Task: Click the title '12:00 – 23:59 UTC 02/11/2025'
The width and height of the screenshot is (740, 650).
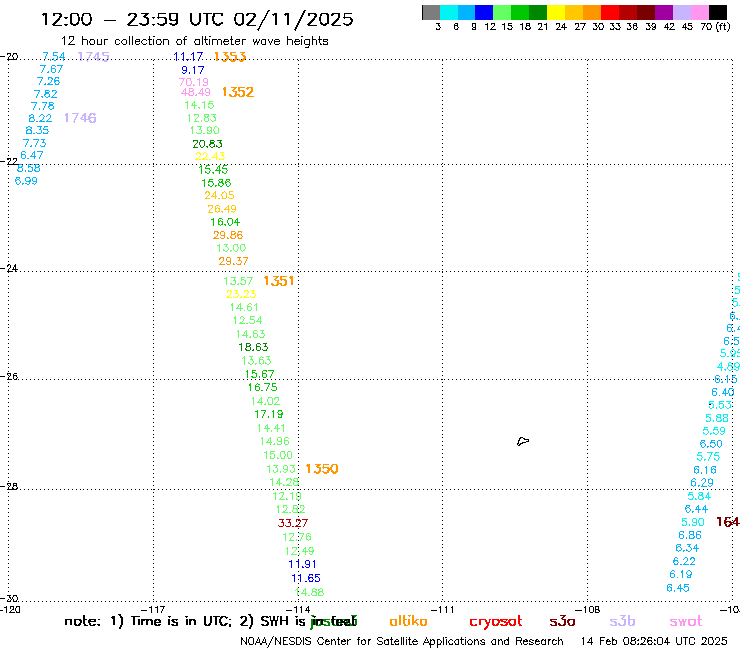Action: click(197, 19)
